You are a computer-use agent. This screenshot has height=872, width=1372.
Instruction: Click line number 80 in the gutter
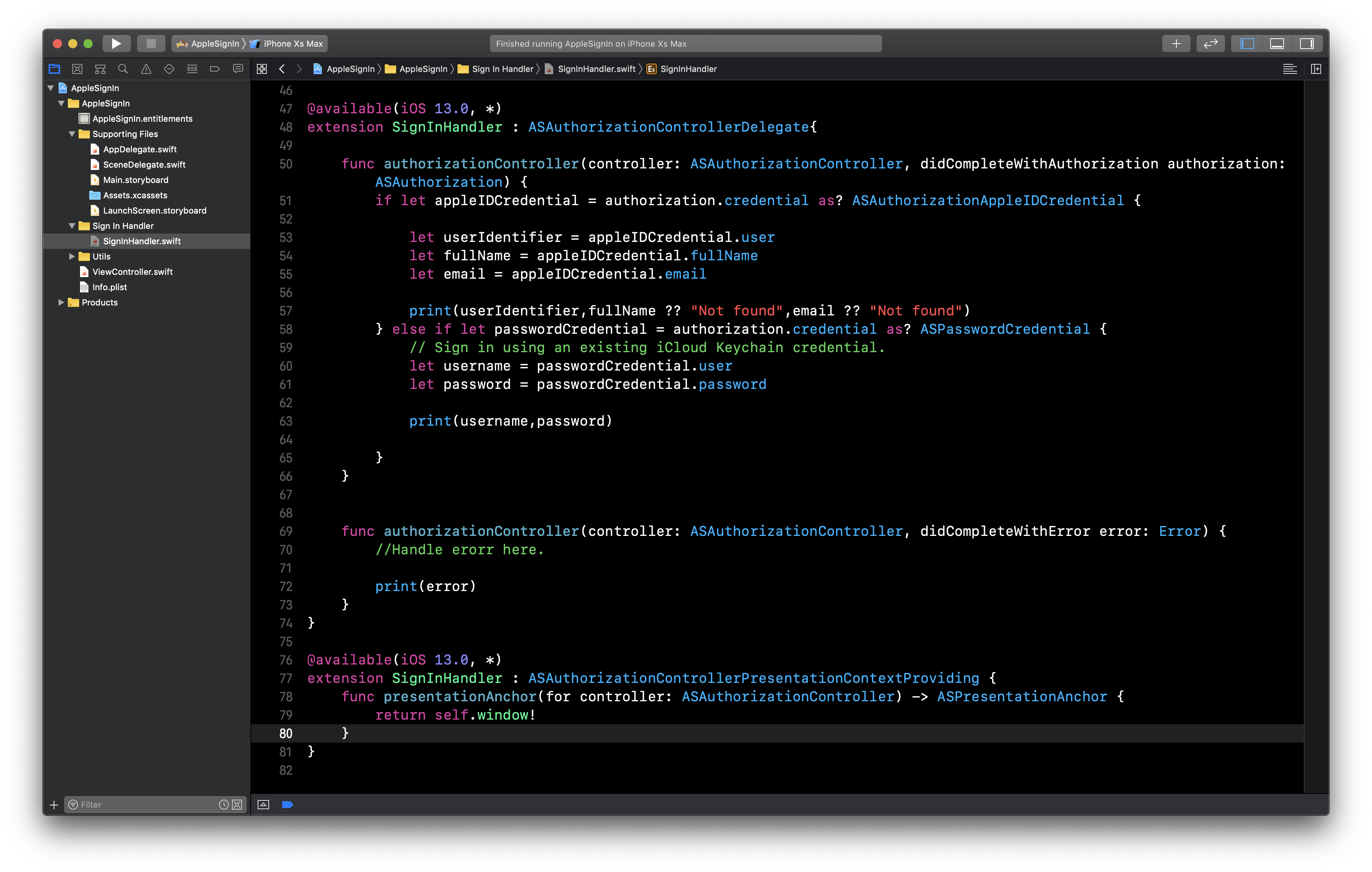click(286, 733)
